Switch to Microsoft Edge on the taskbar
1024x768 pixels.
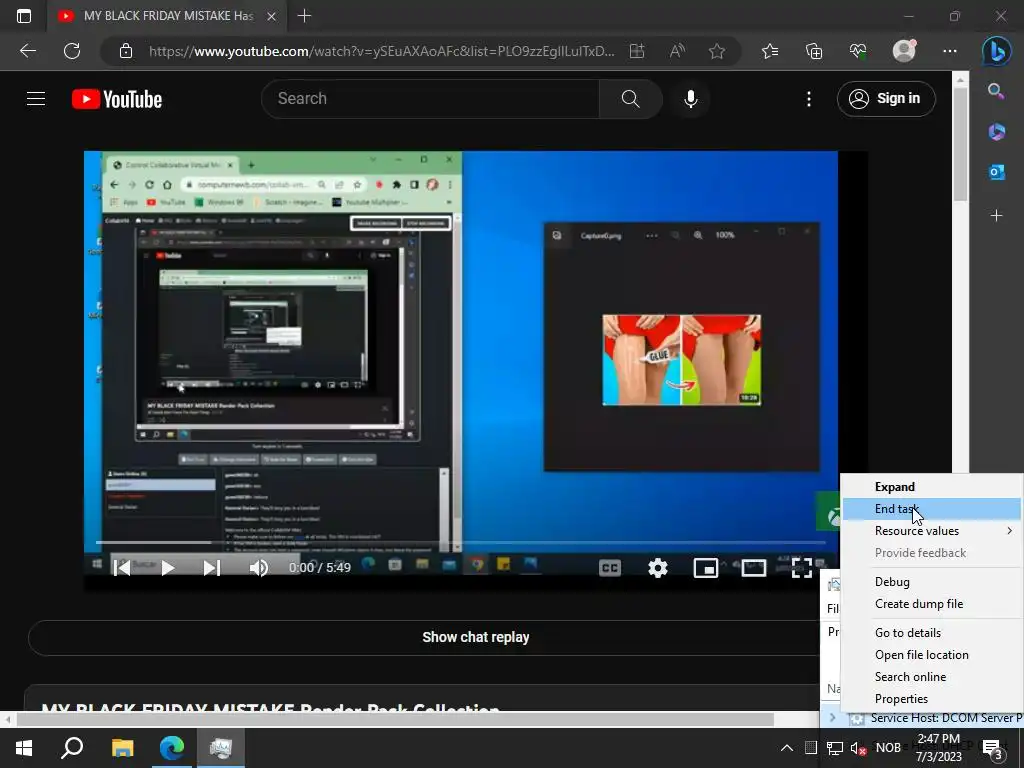tap(172, 748)
